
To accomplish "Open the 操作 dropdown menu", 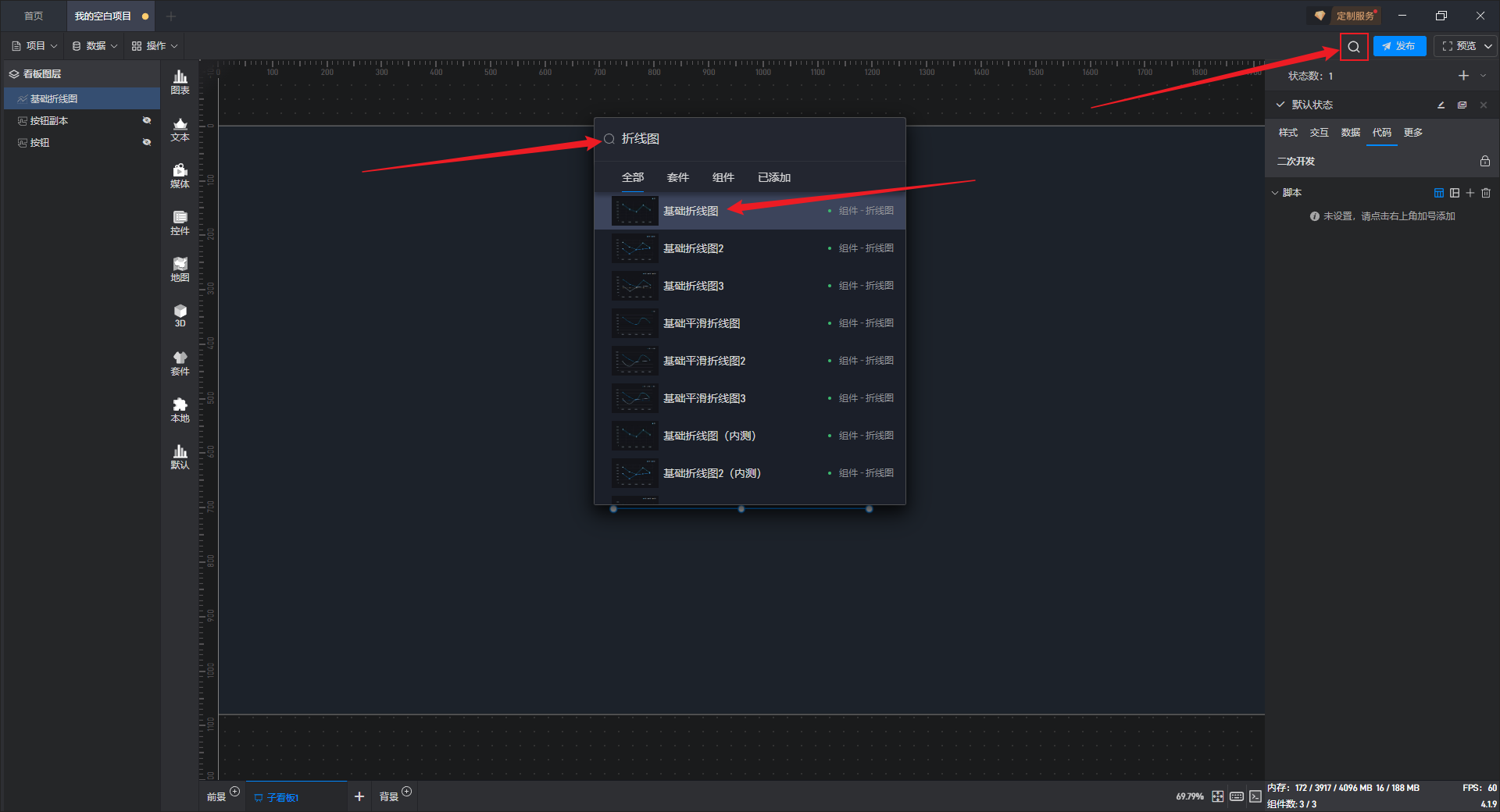I will (x=155, y=46).
